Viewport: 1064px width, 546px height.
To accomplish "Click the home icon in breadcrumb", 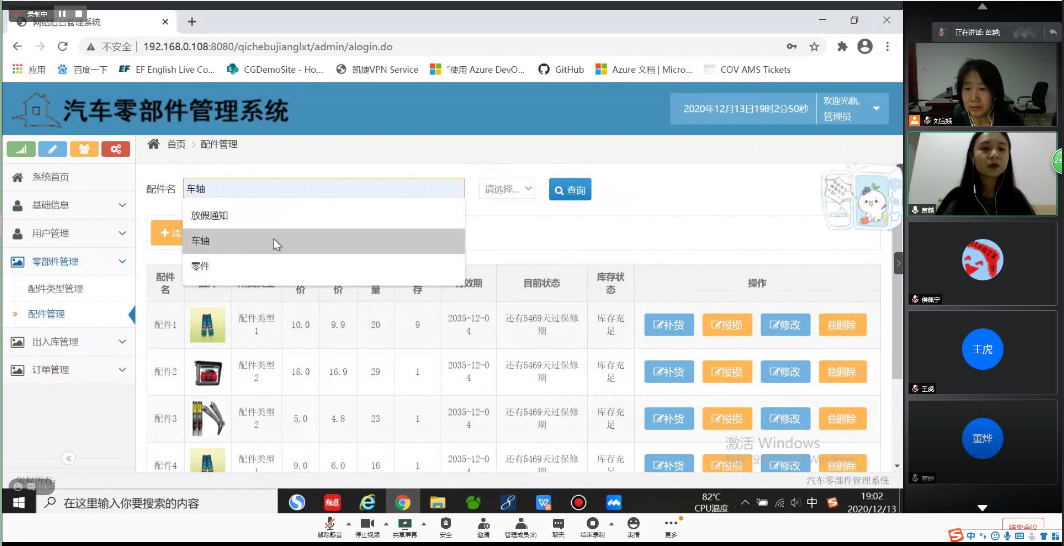I will pyautogui.click(x=154, y=144).
